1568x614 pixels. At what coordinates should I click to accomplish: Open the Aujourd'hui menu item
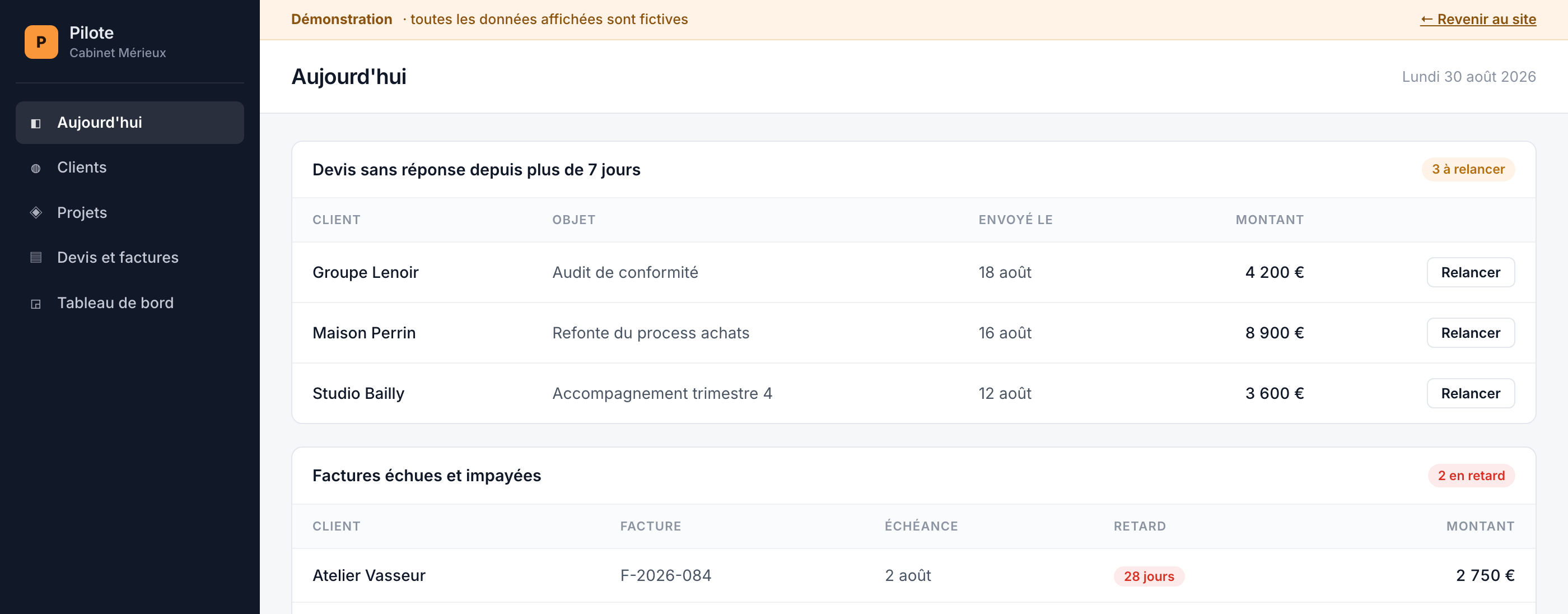pyautogui.click(x=130, y=123)
